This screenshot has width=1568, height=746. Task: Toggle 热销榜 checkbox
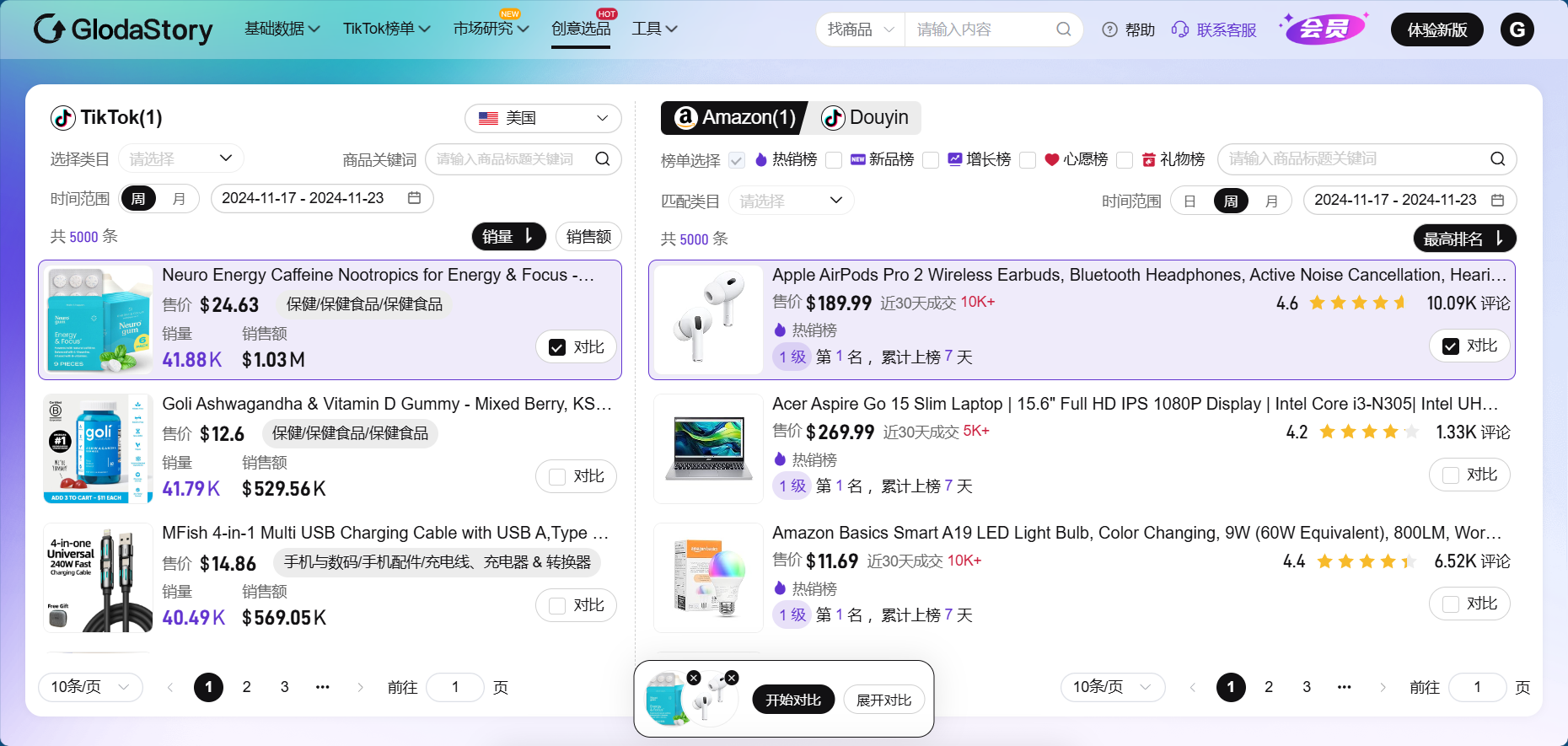click(x=737, y=160)
